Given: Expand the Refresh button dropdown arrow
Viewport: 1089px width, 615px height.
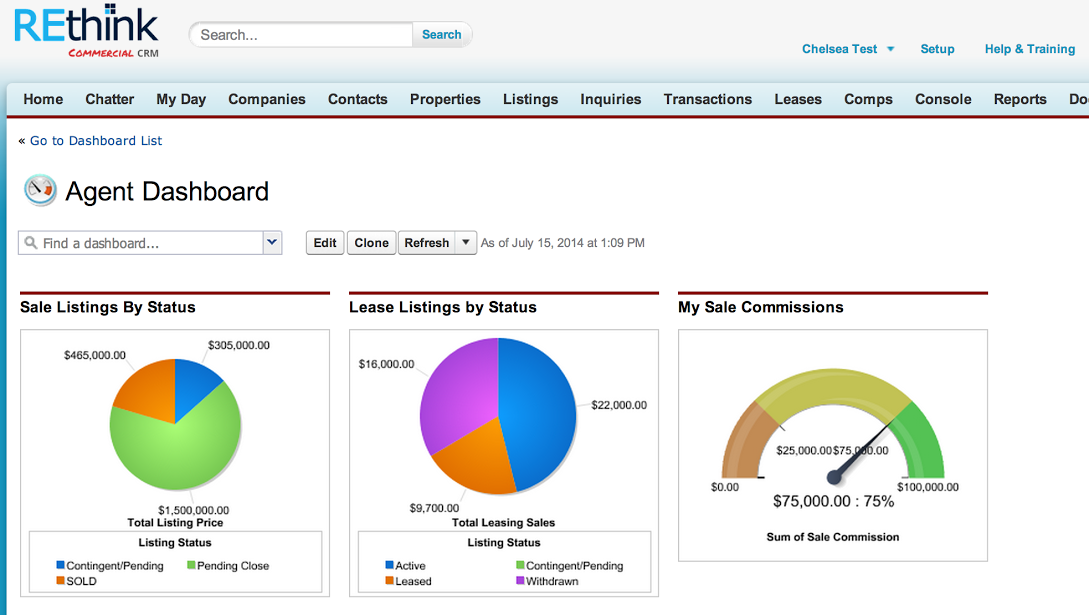Looking at the screenshot, I should (x=465, y=243).
